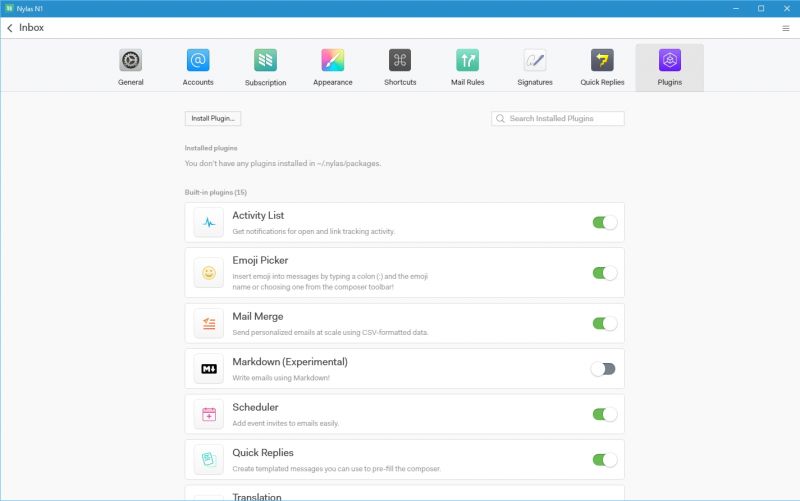Click the Emoji Picker plugin title
Viewport: 800px width, 501px height.
click(x=260, y=260)
